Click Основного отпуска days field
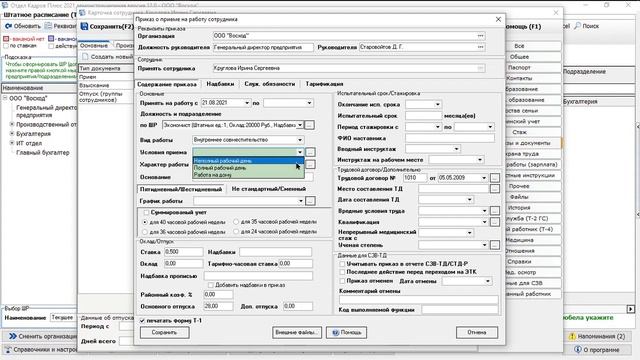This screenshot has width=640, height=360. click(218, 306)
